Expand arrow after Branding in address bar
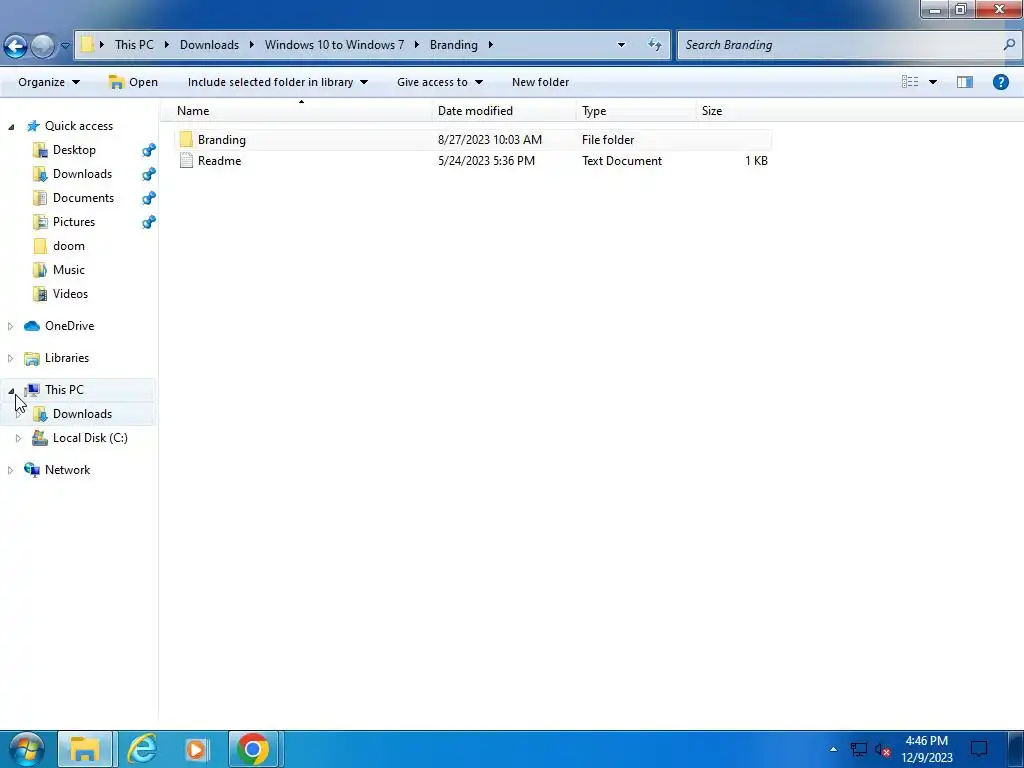 click(x=490, y=44)
